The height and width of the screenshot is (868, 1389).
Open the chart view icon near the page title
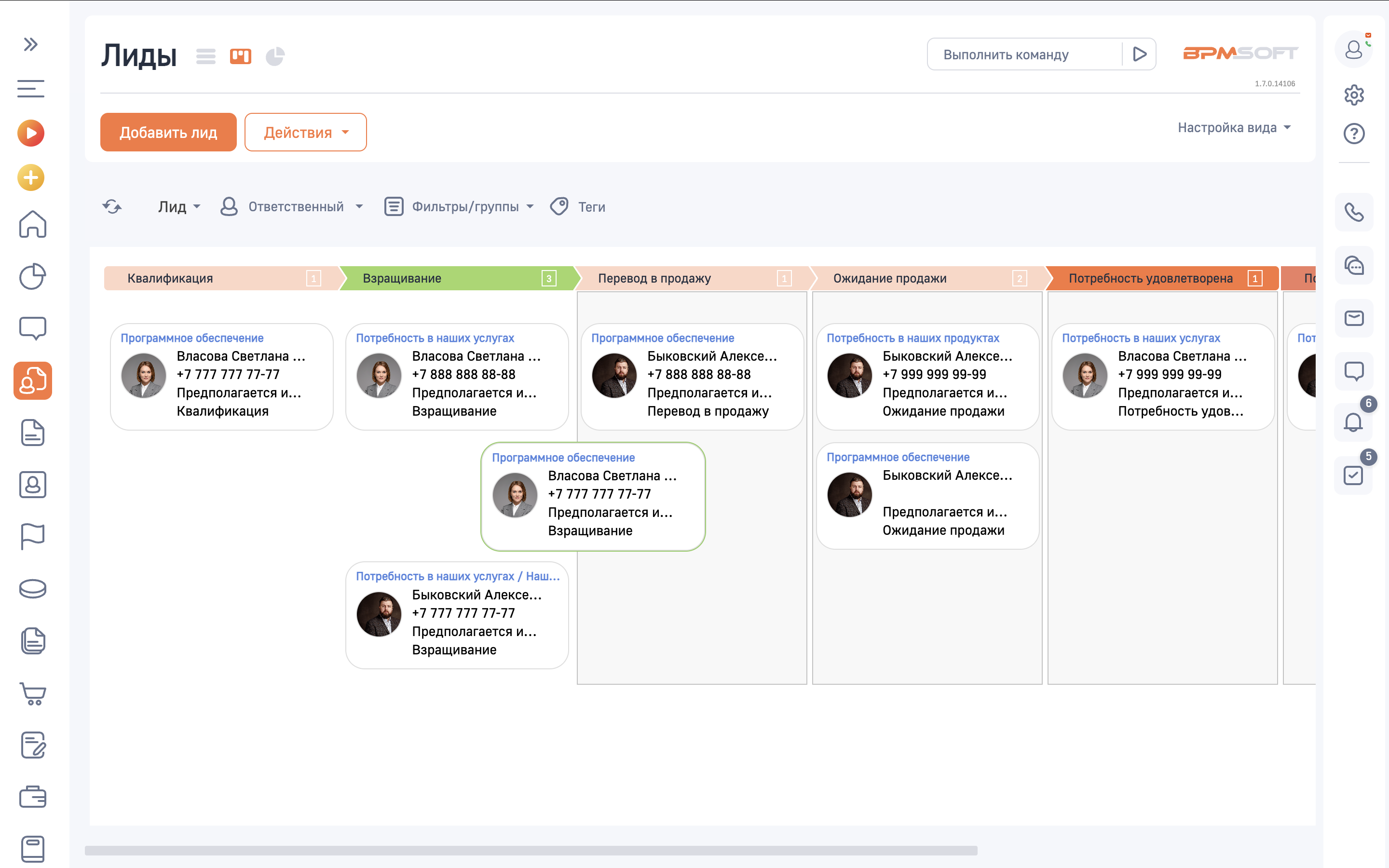pyautogui.click(x=275, y=55)
